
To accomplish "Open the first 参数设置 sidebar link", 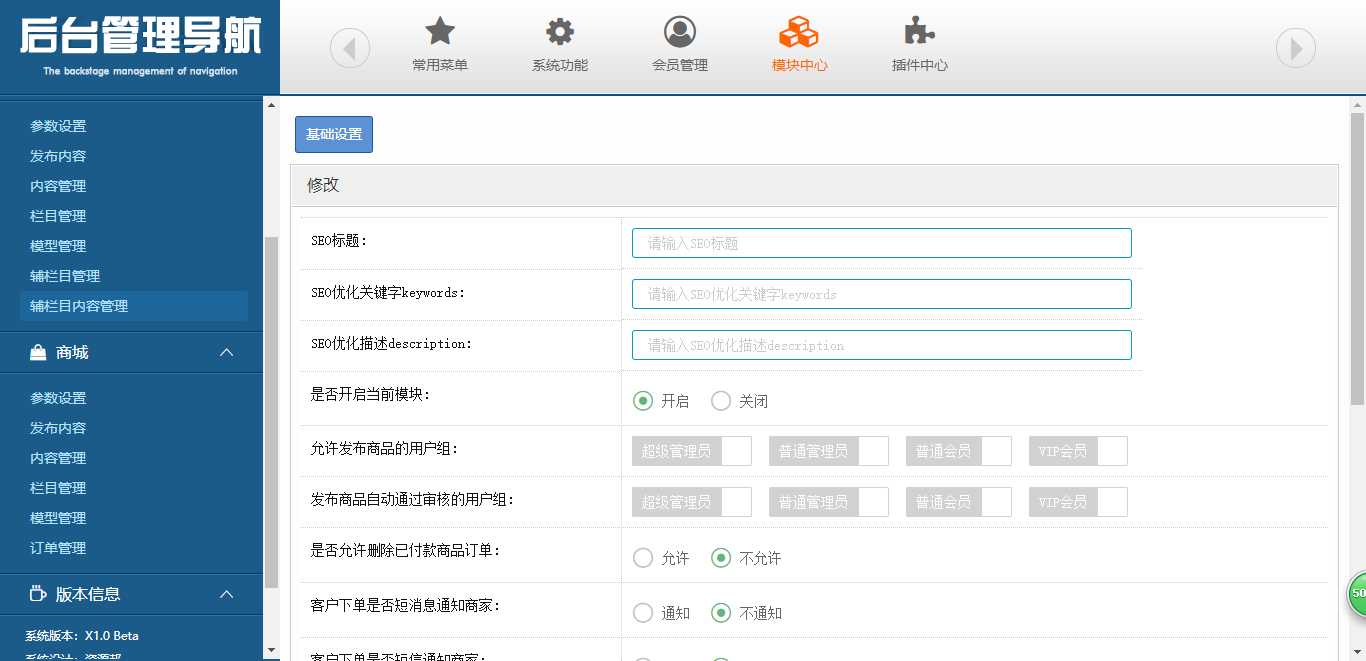I will (x=58, y=126).
